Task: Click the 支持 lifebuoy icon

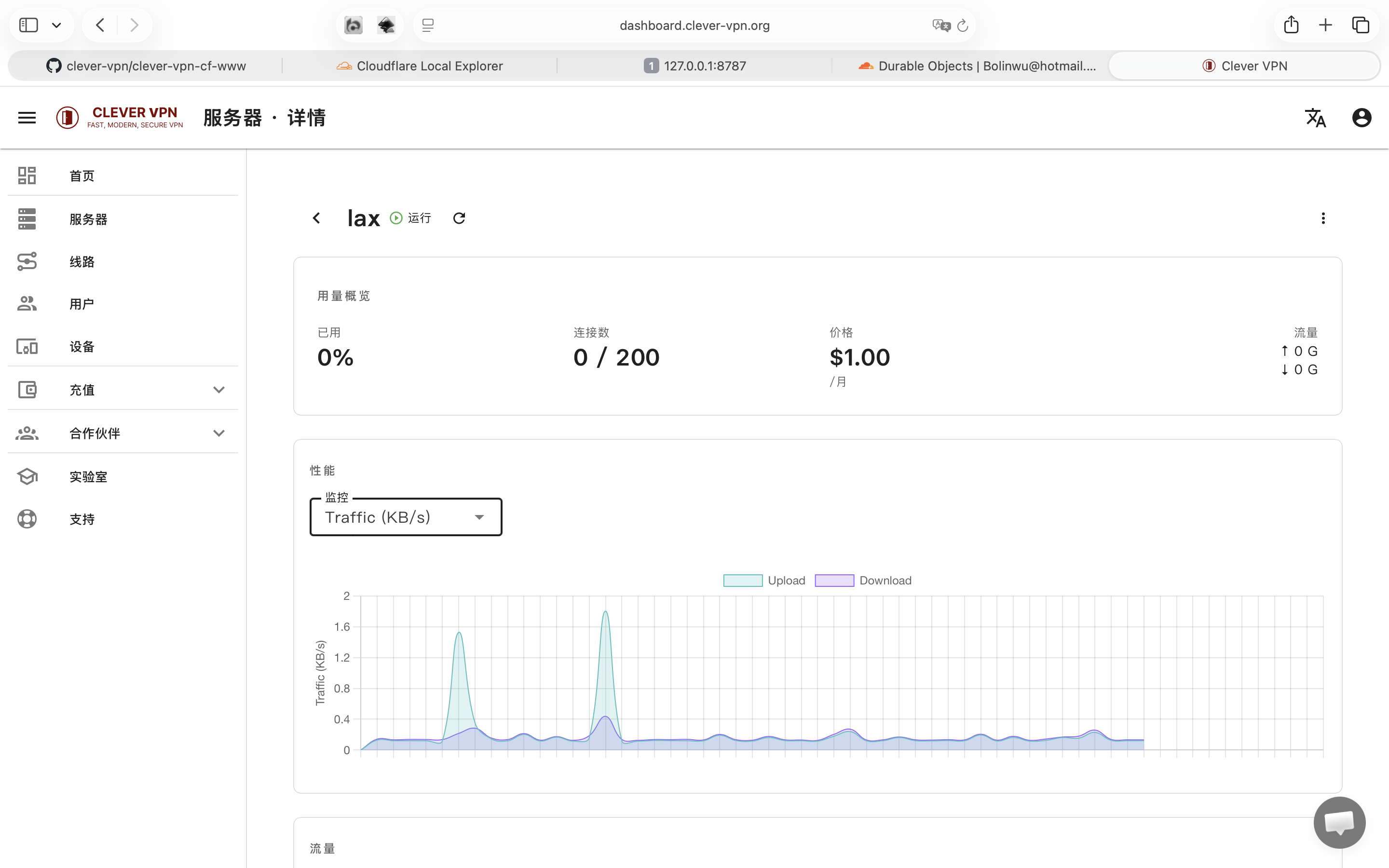Action: click(x=27, y=519)
